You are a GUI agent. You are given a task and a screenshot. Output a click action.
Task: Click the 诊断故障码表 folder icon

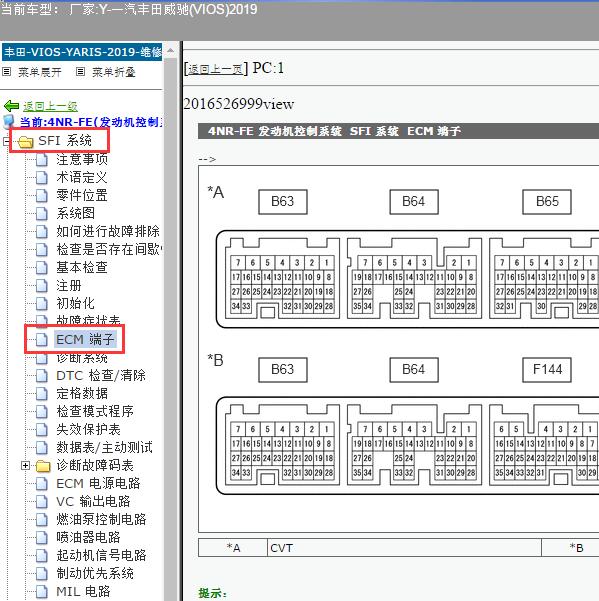[x=43, y=466]
